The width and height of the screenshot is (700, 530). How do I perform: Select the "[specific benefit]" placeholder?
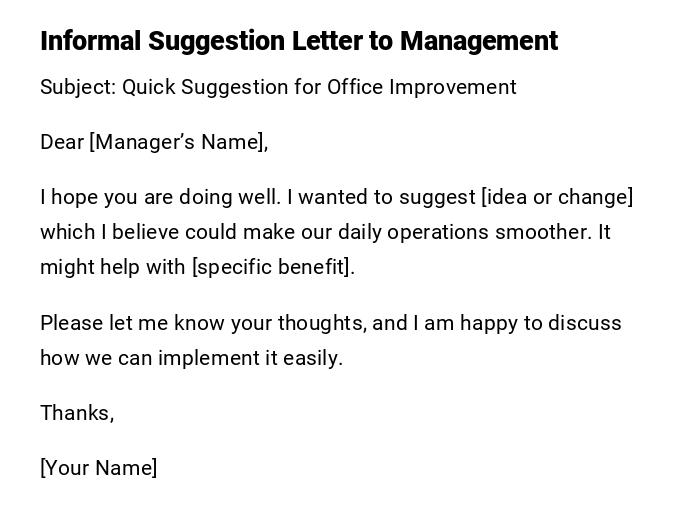tap(272, 267)
